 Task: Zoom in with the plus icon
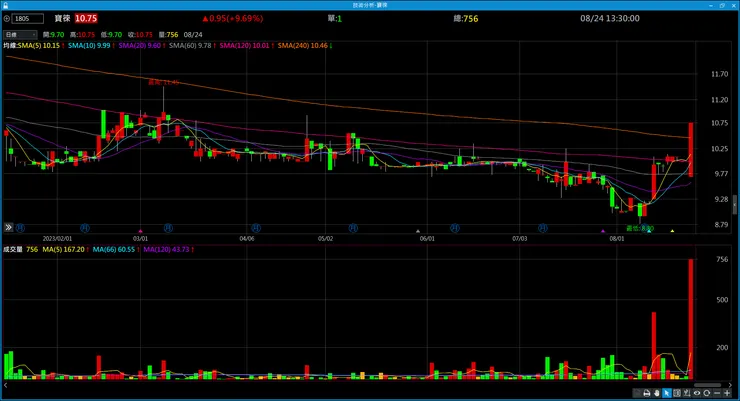tap(727, 393)
